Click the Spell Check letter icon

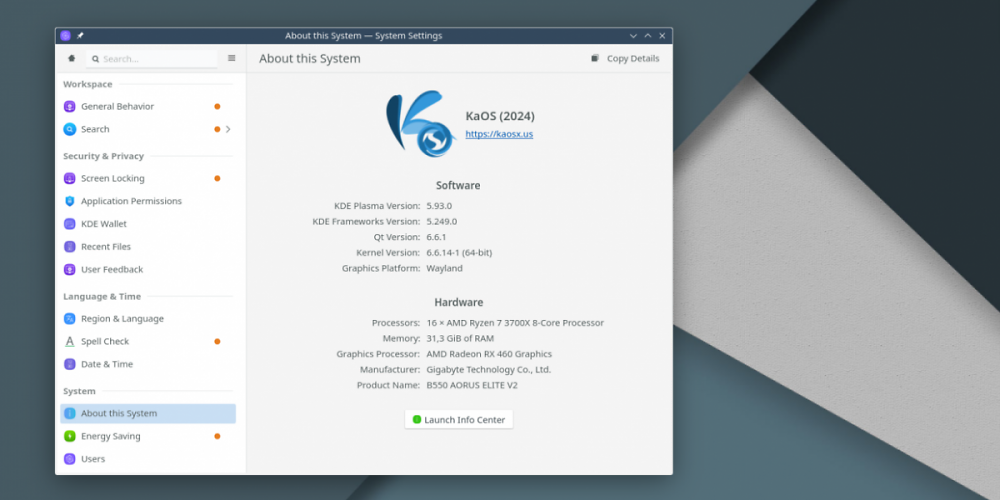point(70,342)
